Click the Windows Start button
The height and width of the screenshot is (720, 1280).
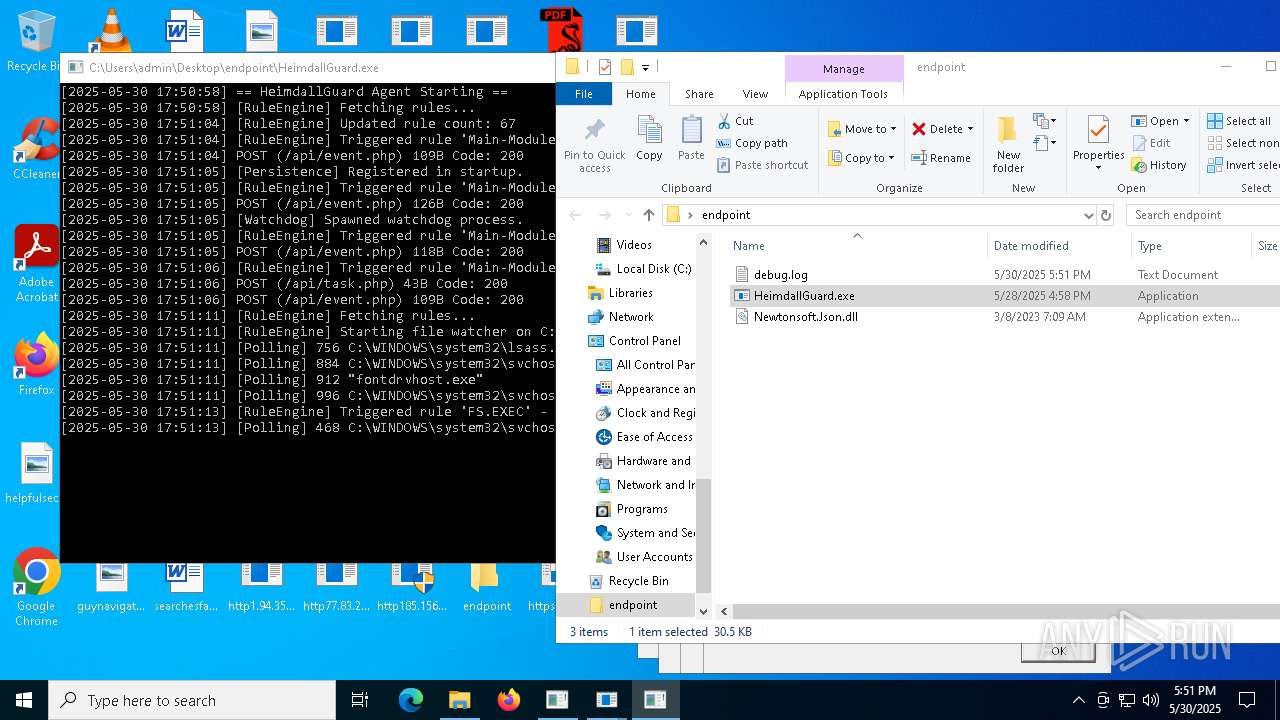(24, 700)
